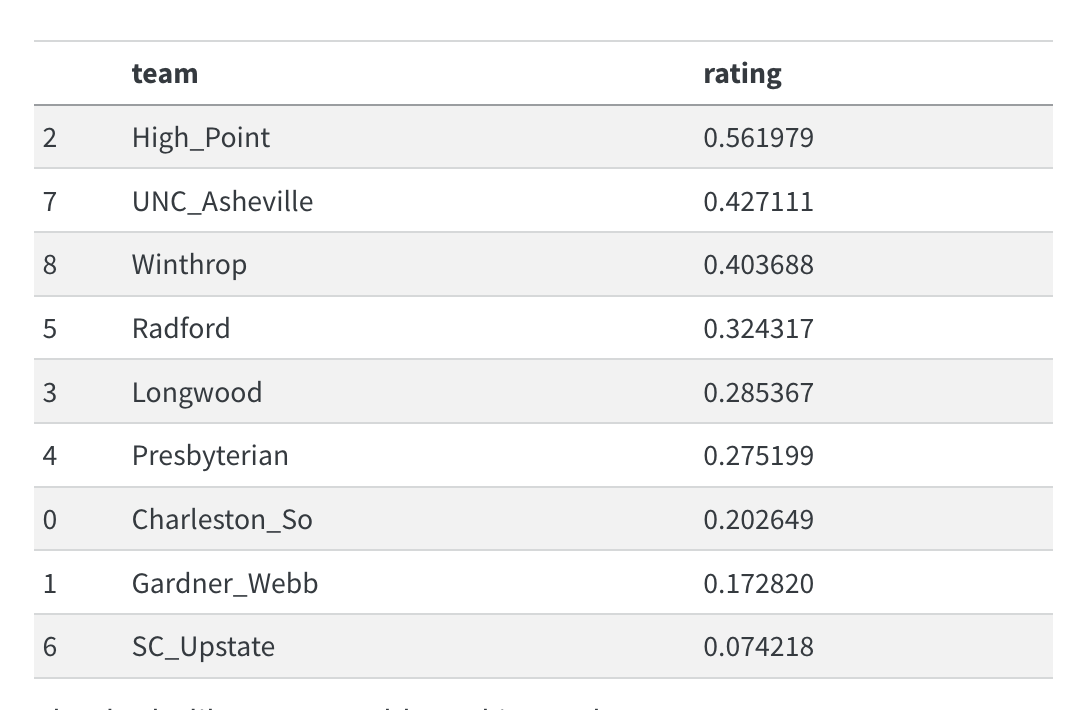Click the Winthrop team name

coord(189,265)
